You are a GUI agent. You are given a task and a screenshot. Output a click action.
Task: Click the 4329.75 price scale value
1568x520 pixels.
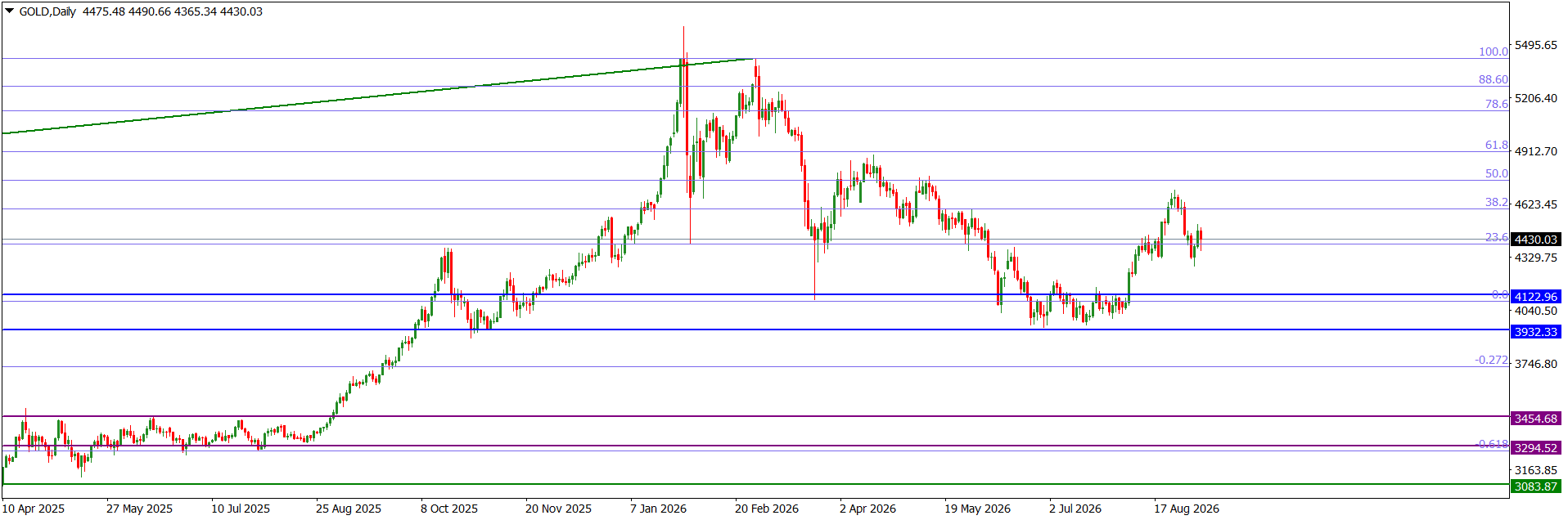(x=1536, y=258)
